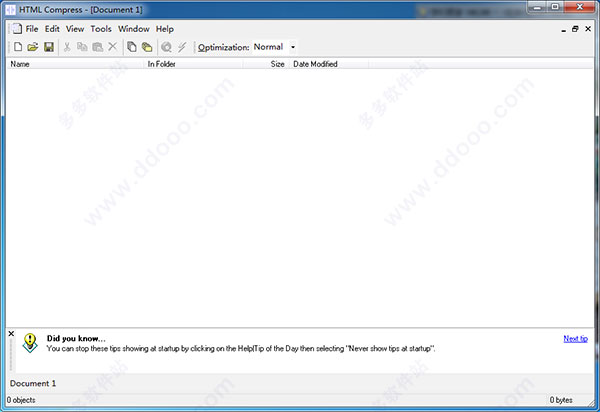Image resolution: width=600 pixels, height=412 pixels.
Task: Close the Did you know tip panel
Action: tap(11, 334)
